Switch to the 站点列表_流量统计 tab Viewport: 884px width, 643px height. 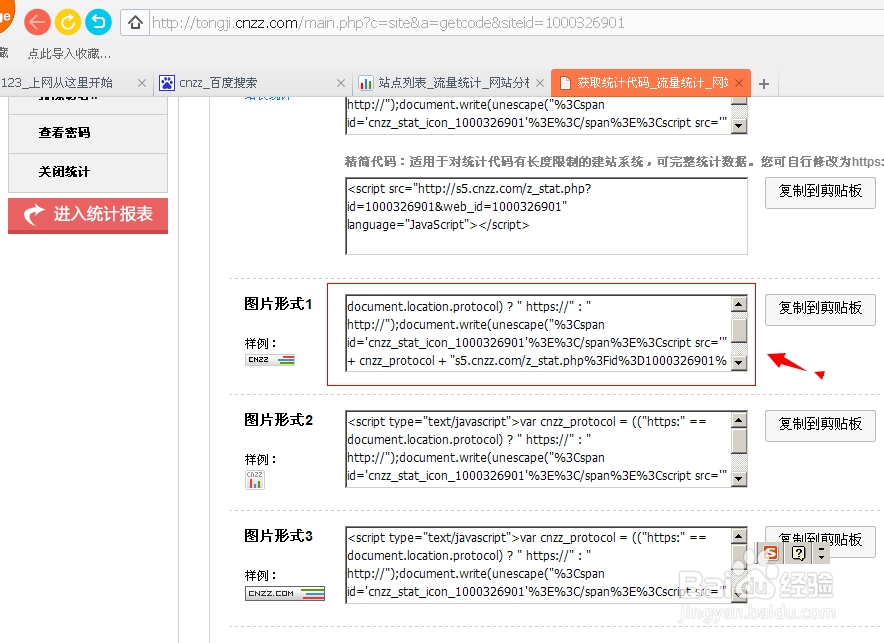(454, 83)
